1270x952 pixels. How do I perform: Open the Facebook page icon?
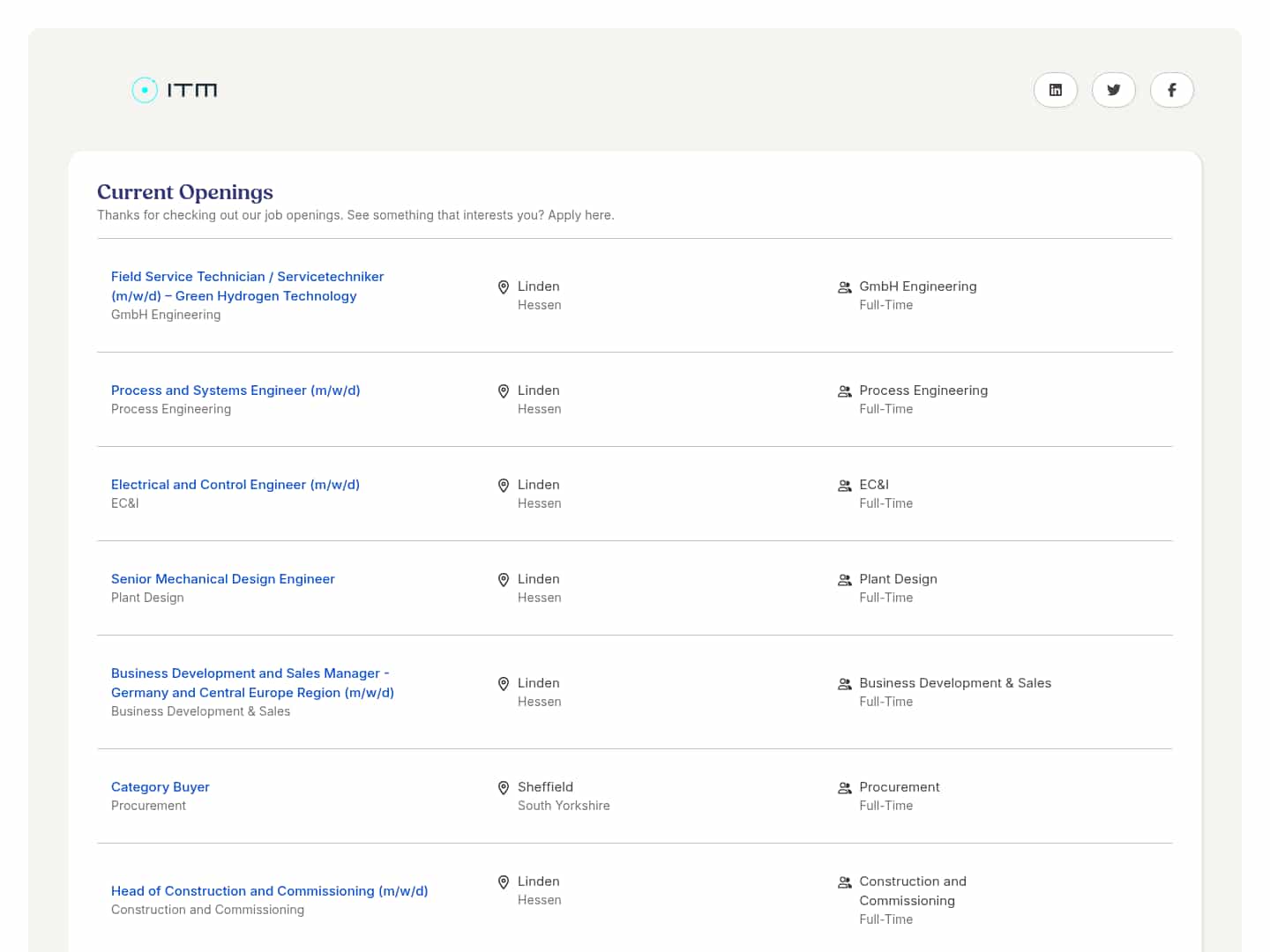(1171, 90)
